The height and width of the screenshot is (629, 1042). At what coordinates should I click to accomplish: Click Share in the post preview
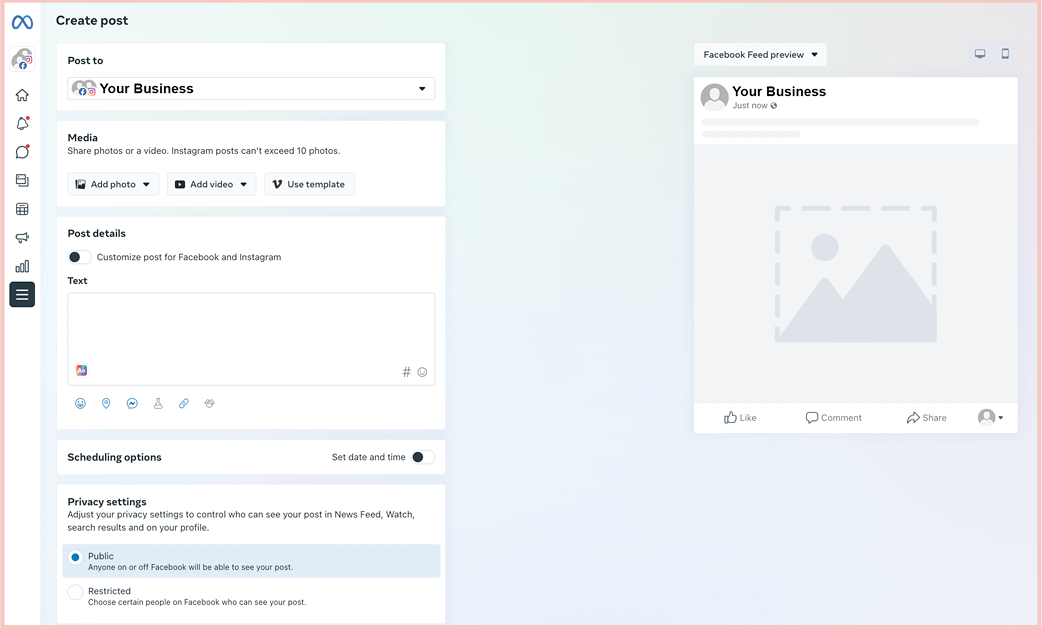point(926,418)
